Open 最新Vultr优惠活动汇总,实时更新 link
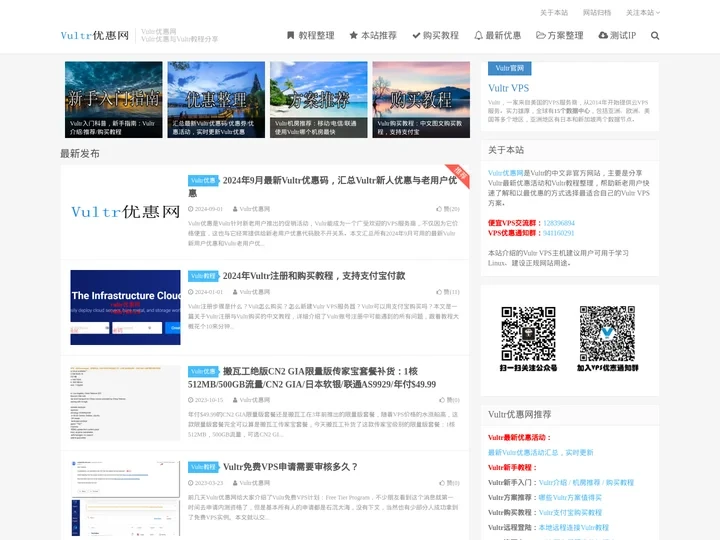This screenshot has width=720, height=540. [540, 453]
